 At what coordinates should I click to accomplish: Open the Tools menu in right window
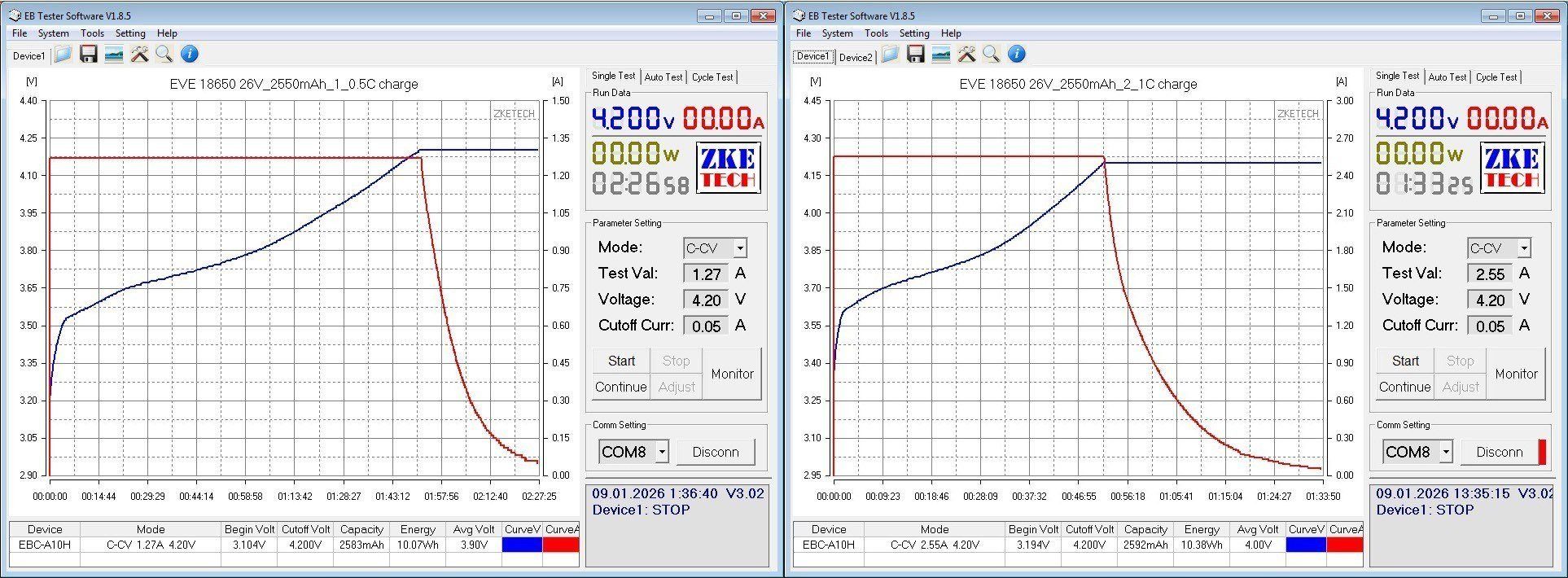876,33
